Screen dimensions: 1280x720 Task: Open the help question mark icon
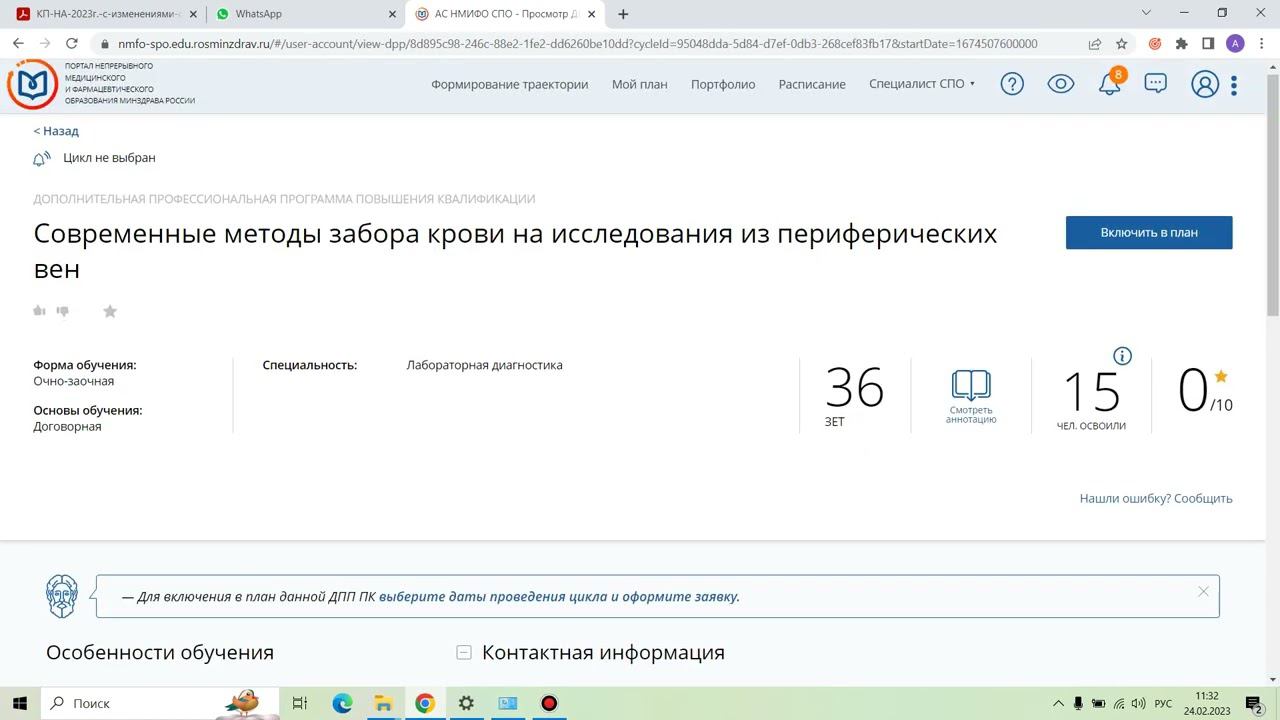(x=1012, y=84)
